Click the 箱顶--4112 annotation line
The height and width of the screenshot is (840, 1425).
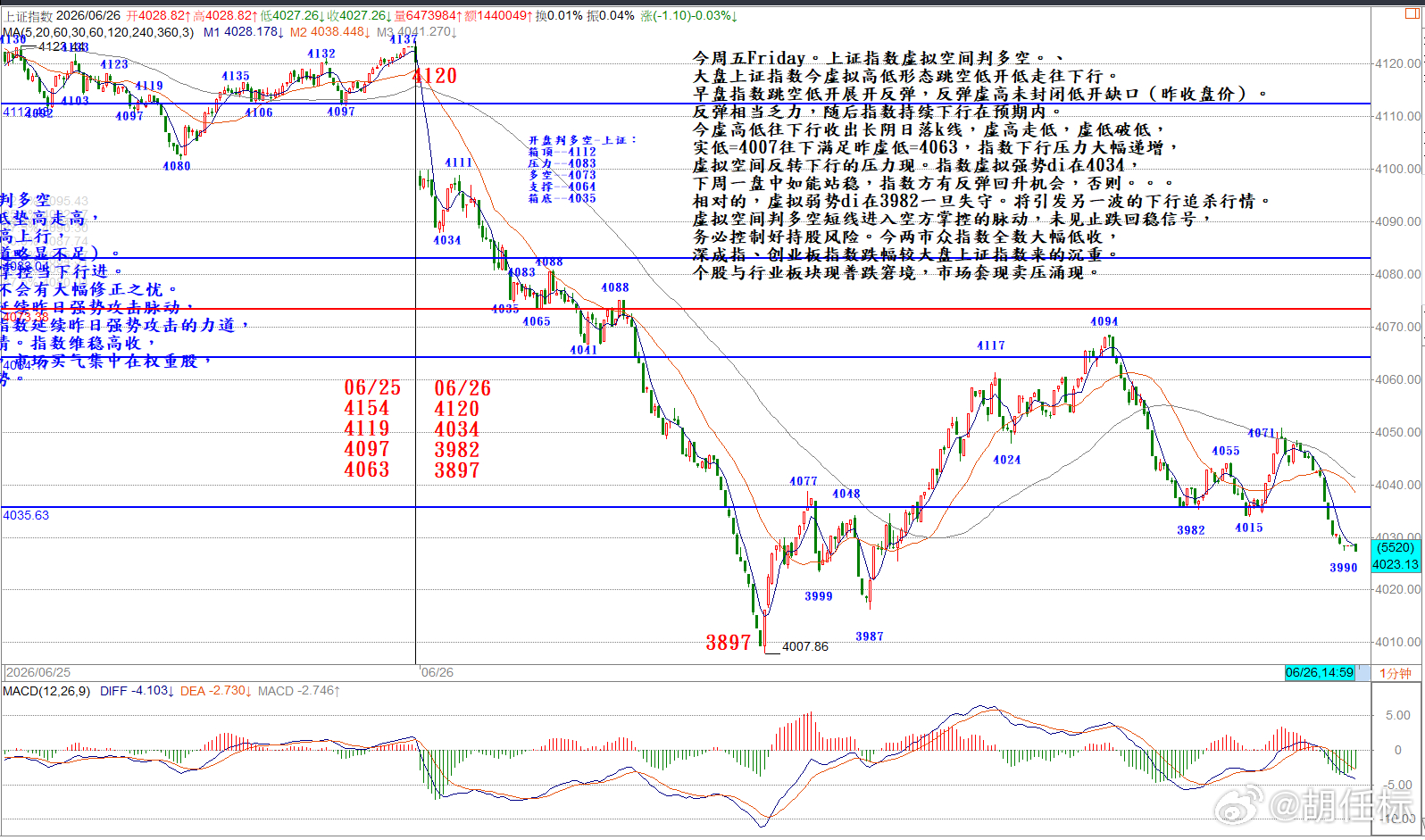[562, 152]
